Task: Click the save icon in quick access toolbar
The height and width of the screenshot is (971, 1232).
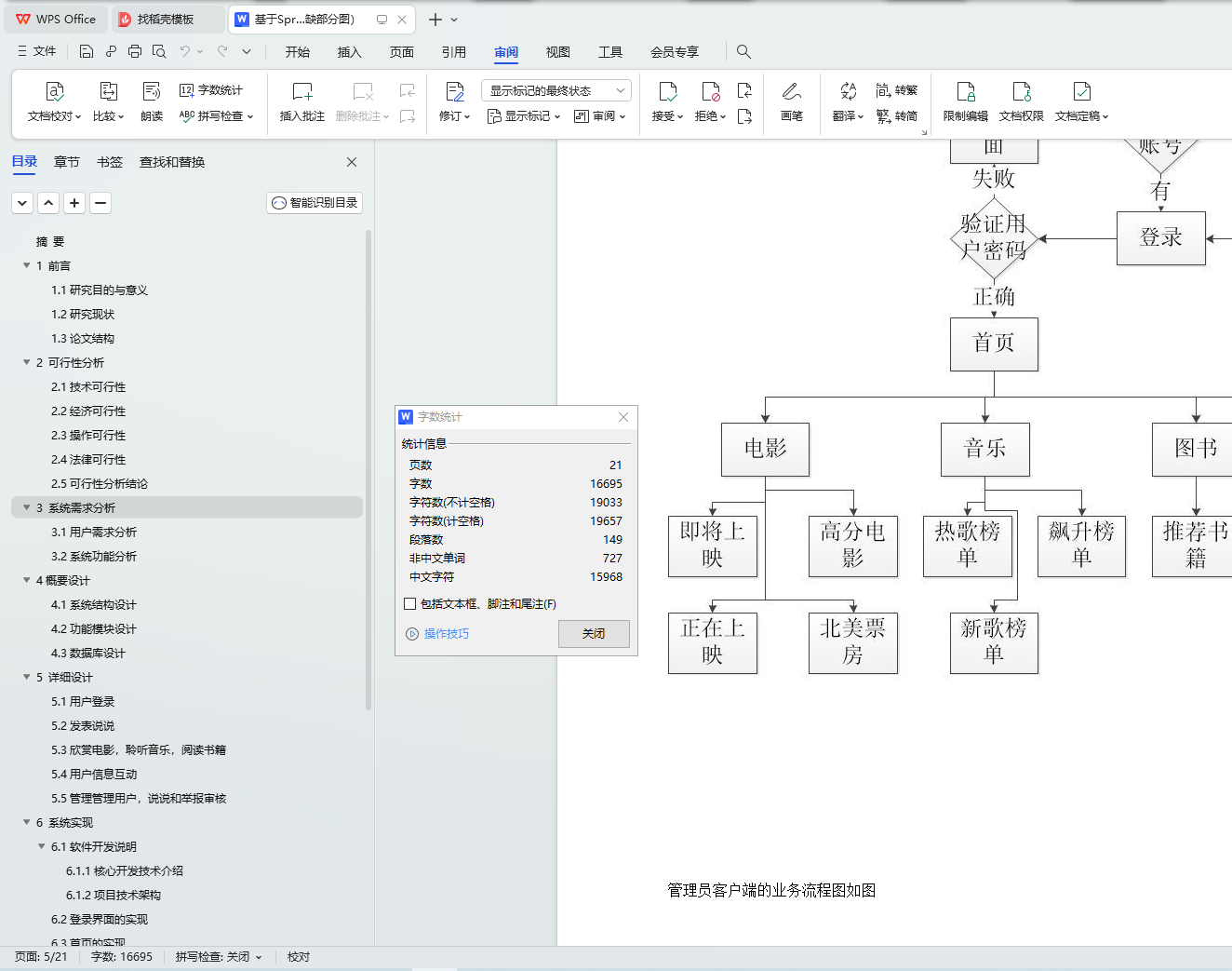Action: [x=87, y=51]
